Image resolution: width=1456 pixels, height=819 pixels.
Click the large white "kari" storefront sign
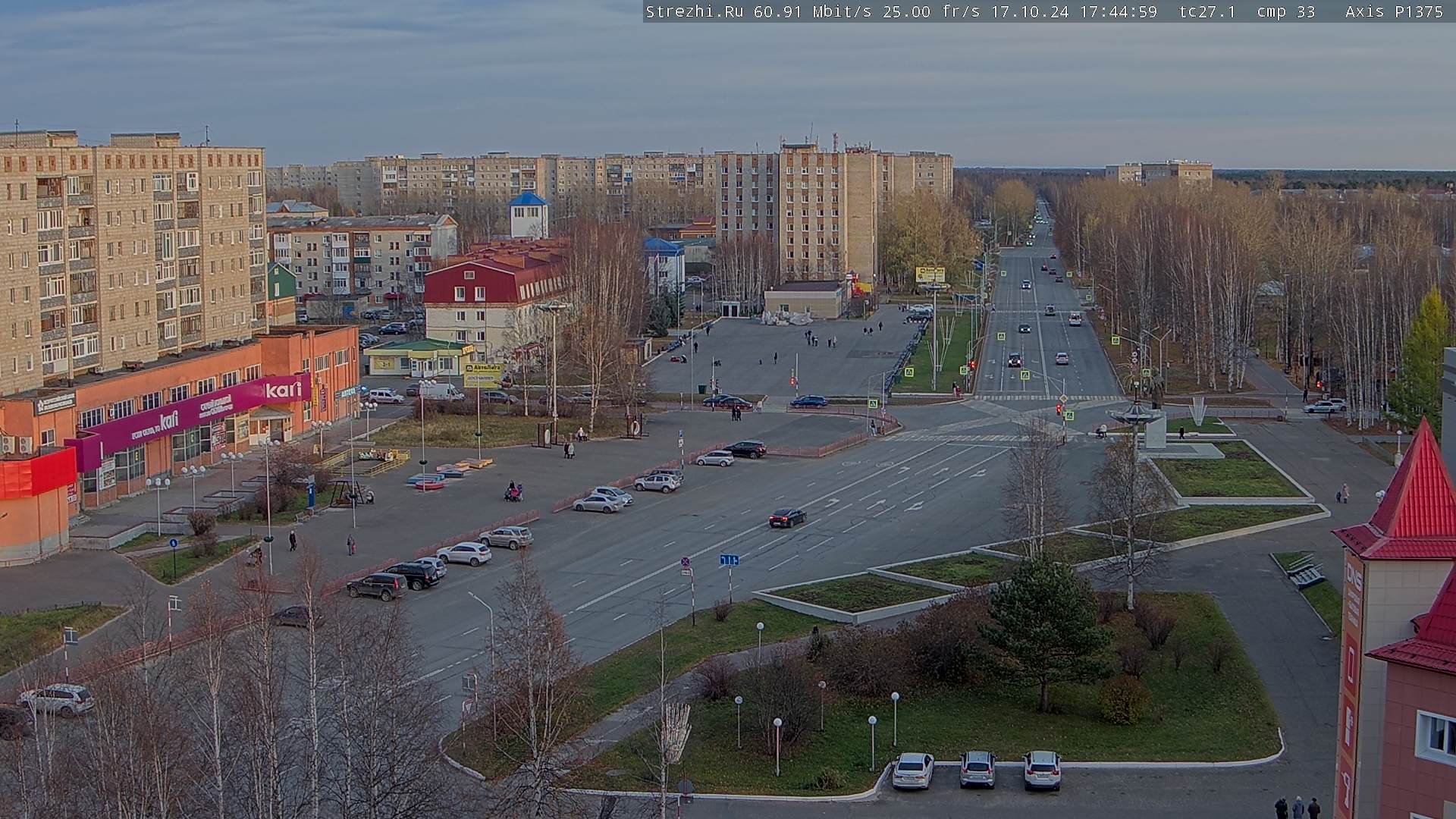coord(284,390)
